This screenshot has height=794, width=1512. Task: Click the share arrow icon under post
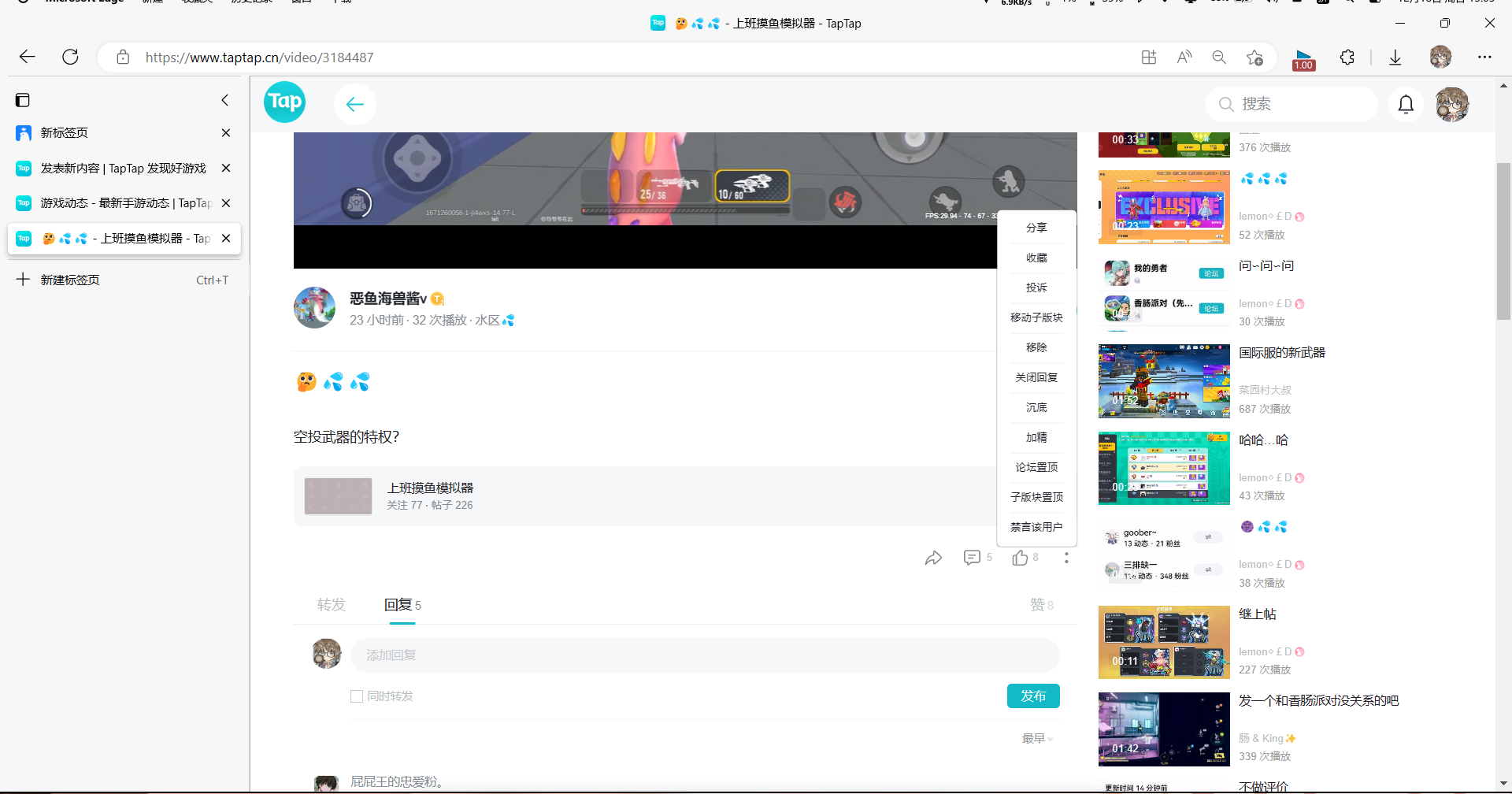(x=933, y=558)
